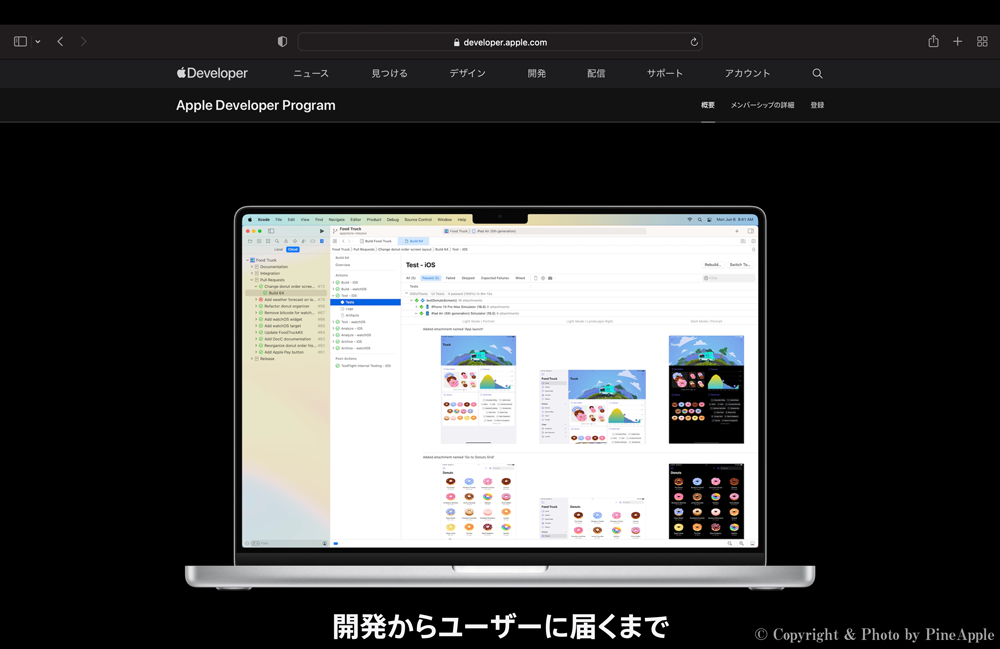Open search on the Apple Developer navigation bar
The image size is (1000, 649).
(817, 72)
